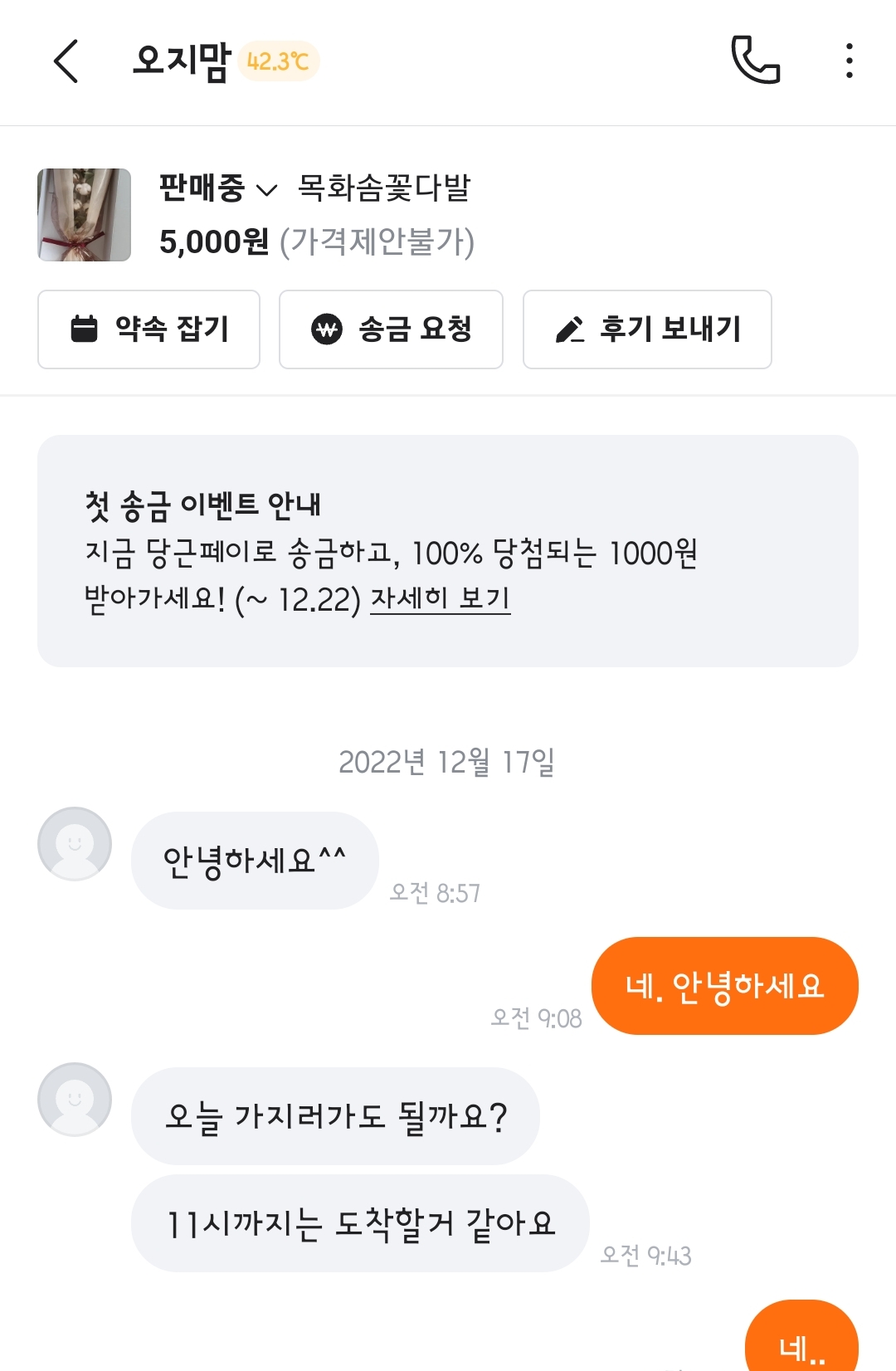Screen dimensions: 896x1371
Task: Tap the pencil icon for 후기 보내기
Action: pos(570,329)
